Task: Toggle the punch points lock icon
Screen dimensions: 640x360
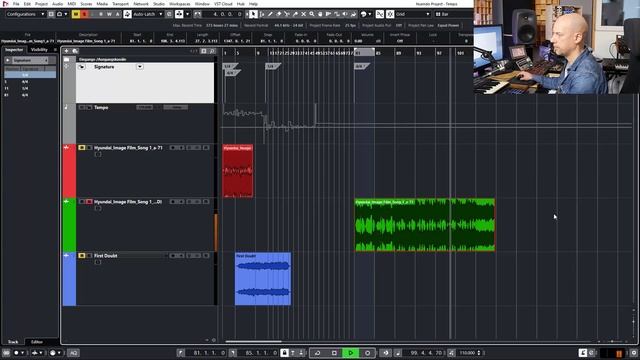Action: click(x=284, y=353)
